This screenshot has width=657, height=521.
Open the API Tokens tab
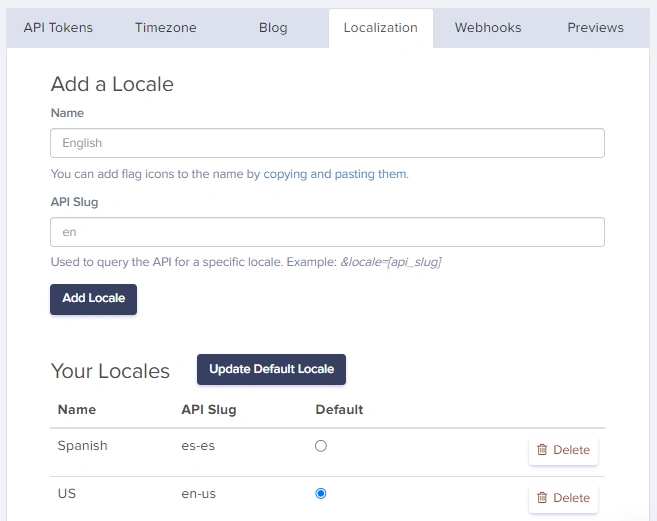tap(58, 28)
